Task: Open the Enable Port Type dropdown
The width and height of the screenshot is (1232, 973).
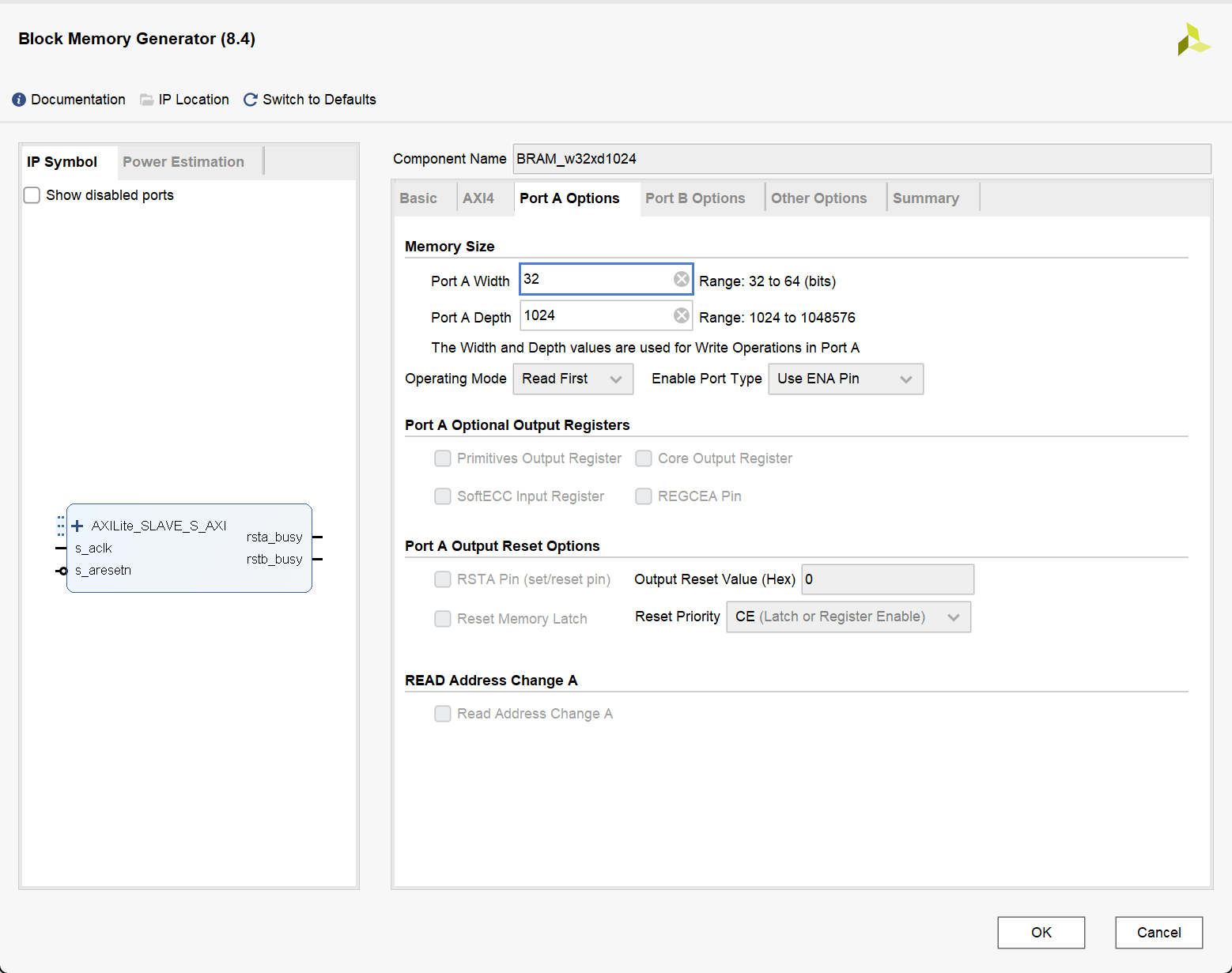Action: pyautogui.click(x=845, y=379)
